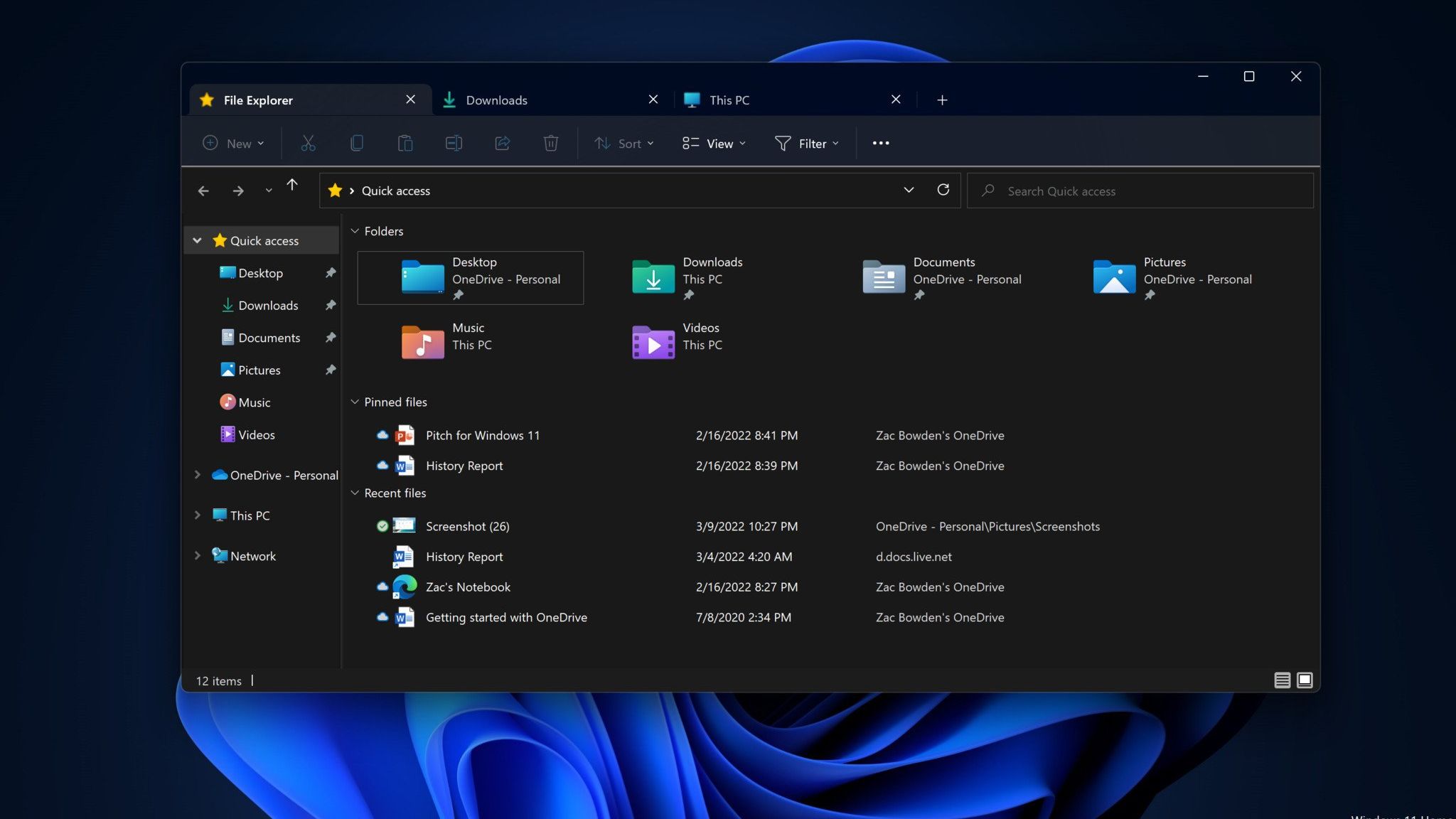Viewport: 1456px width, 819px height.
Task: Open the Desktop folder tile
Action: [471, 278]
